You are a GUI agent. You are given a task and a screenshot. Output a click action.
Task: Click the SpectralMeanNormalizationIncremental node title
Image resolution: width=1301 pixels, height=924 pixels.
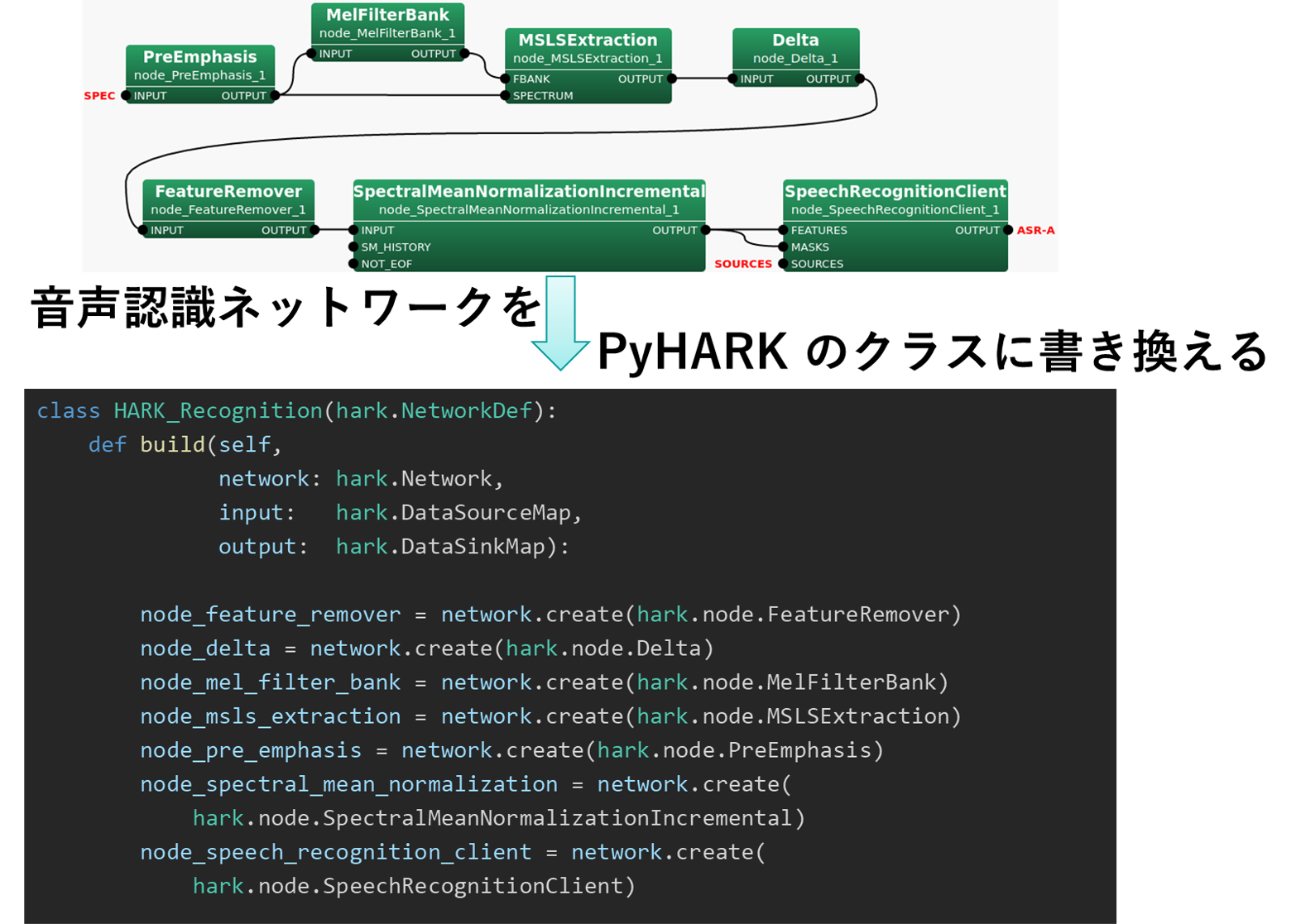(x=529, y=192)
